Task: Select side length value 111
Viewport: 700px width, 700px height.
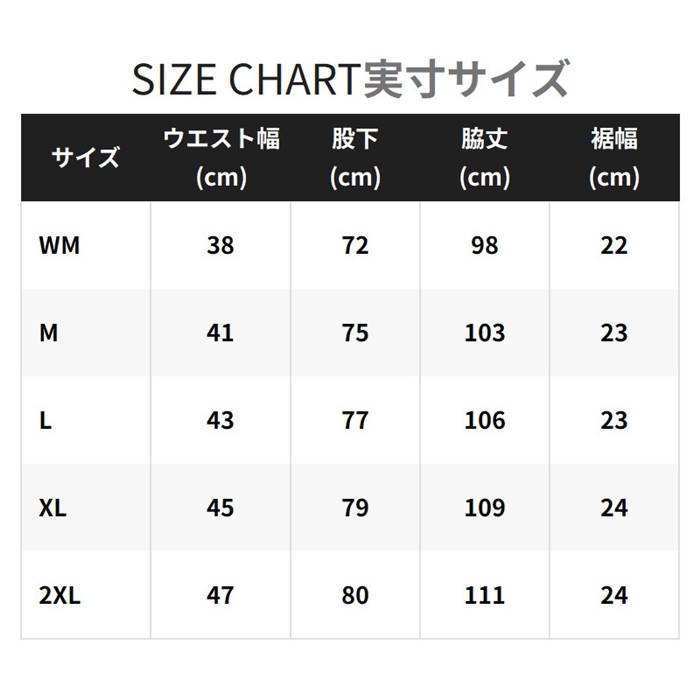Action: (x=485, y=595)
